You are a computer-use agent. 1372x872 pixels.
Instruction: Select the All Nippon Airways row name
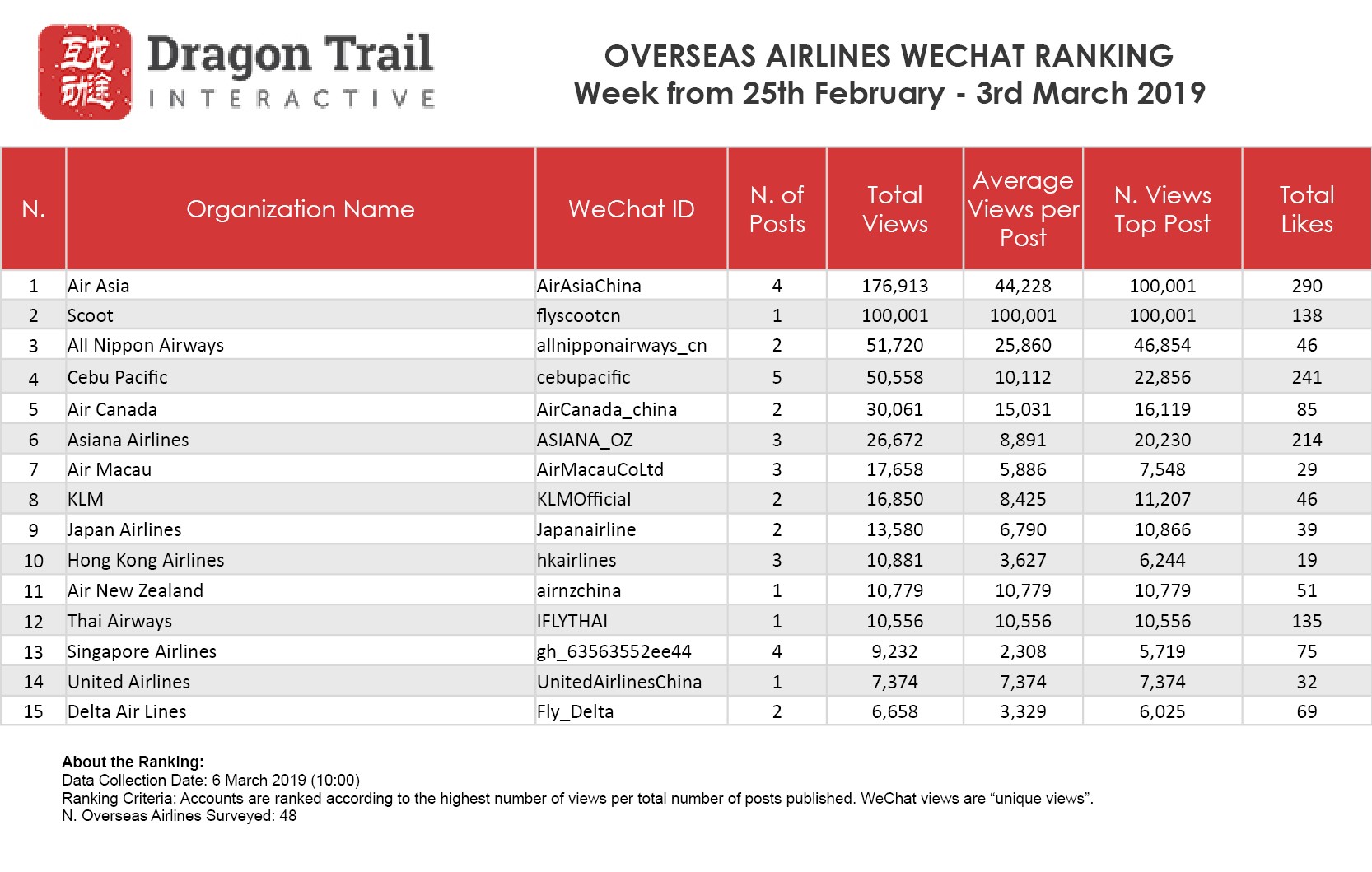146,345
